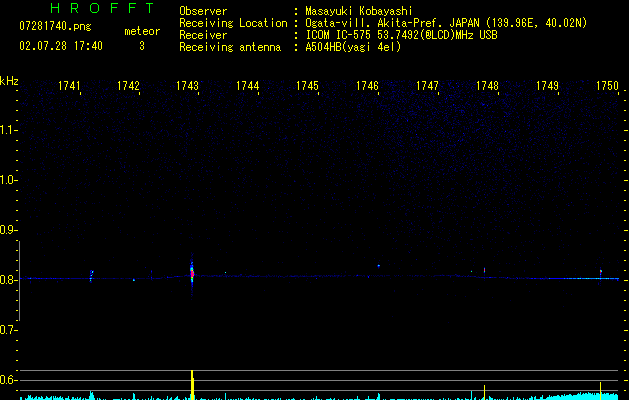629x400 pixels.
Task: Click the ICOM IC-575 receiver text
Action: tap(401, 35)
